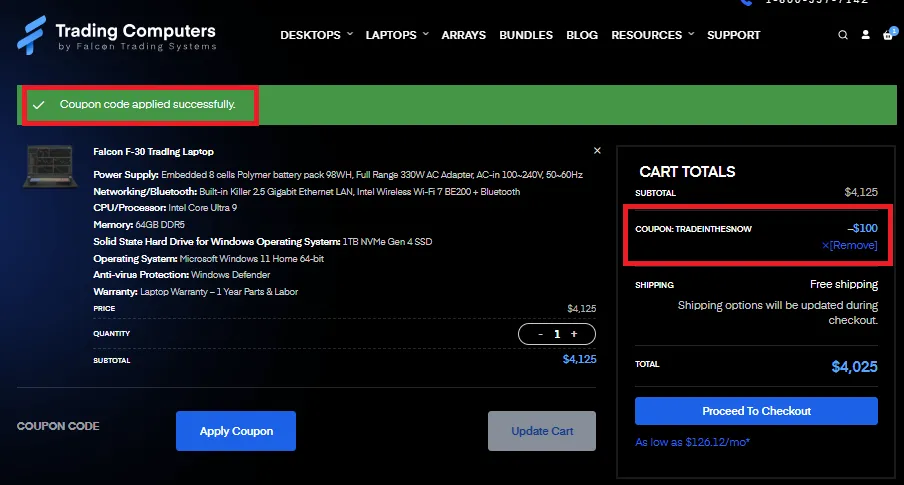The image size is (904, 485).
Task: Click 'Anti-virus Protection: Windows Defender' line
Action: 182,275
